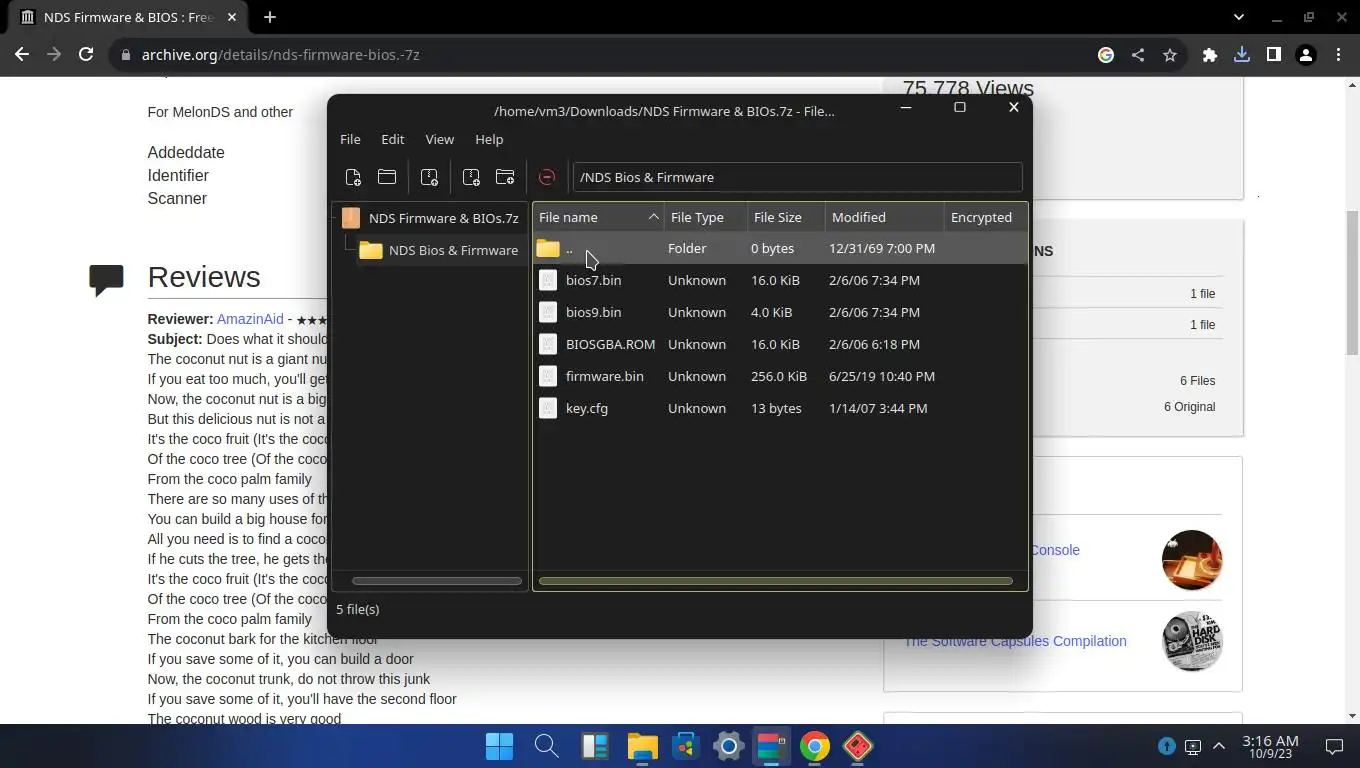1360x768 pixels.
Task: Open the file manager from the taskbar
Action: pos(642,746)
